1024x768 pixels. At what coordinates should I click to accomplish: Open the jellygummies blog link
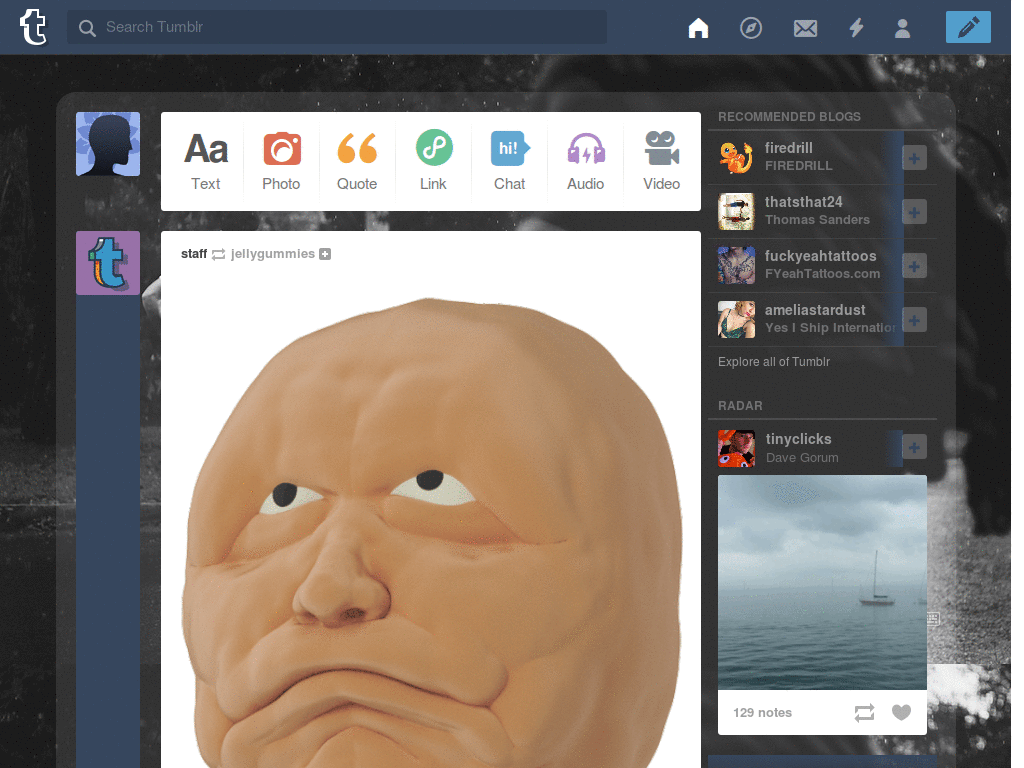click(x=272, y=254)
